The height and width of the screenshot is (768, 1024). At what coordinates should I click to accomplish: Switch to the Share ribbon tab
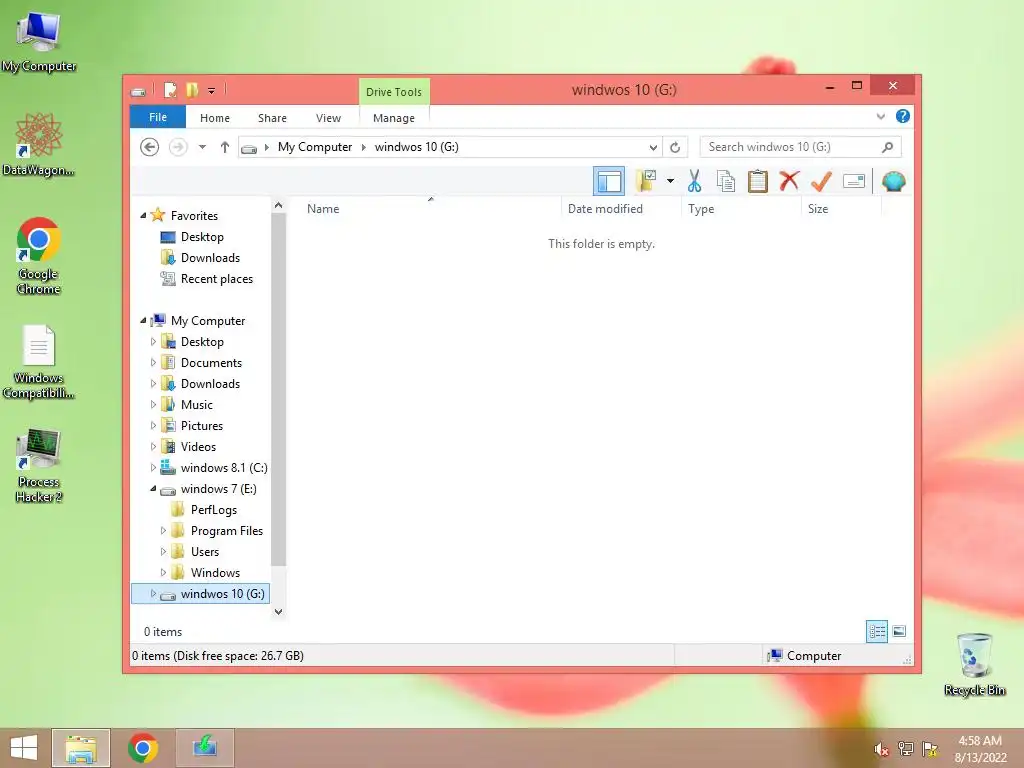[272, 118]
